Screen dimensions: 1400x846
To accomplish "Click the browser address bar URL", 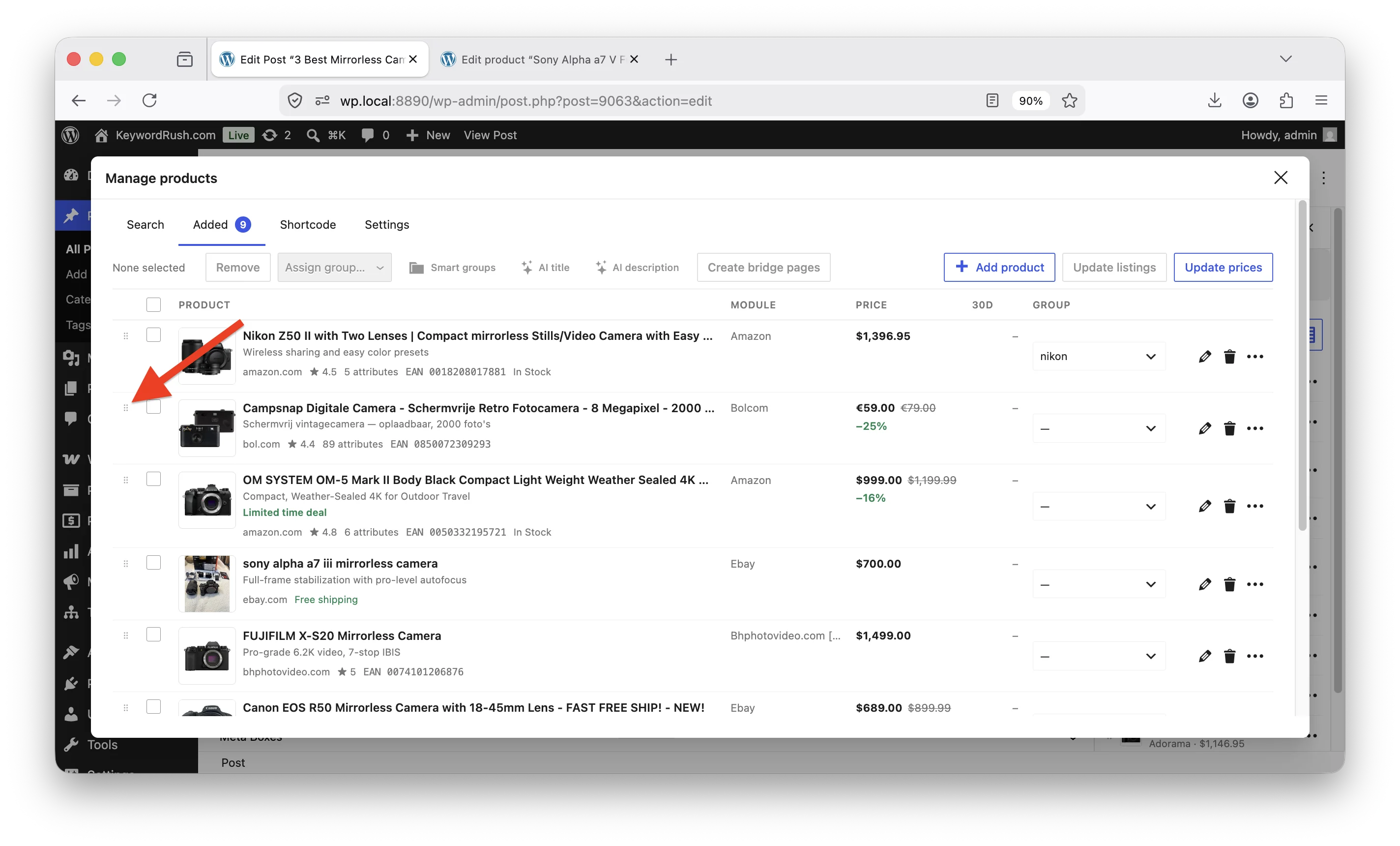I will (x=525, y=101).
